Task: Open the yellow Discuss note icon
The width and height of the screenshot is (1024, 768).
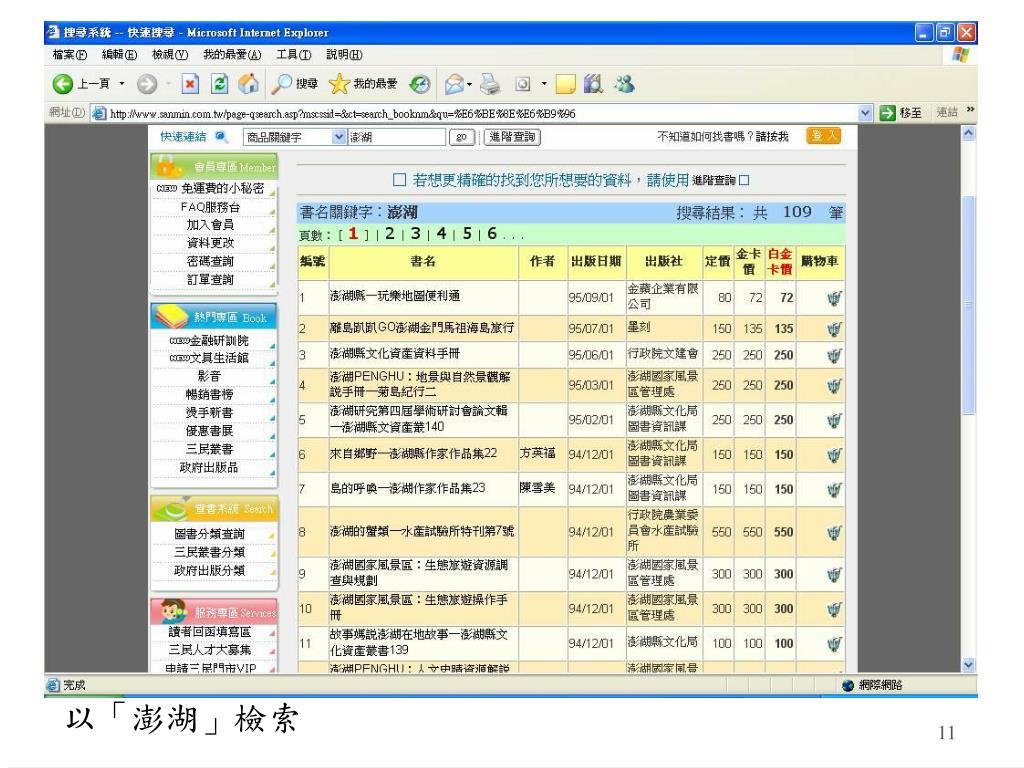Action: click(x=566, y=84)
